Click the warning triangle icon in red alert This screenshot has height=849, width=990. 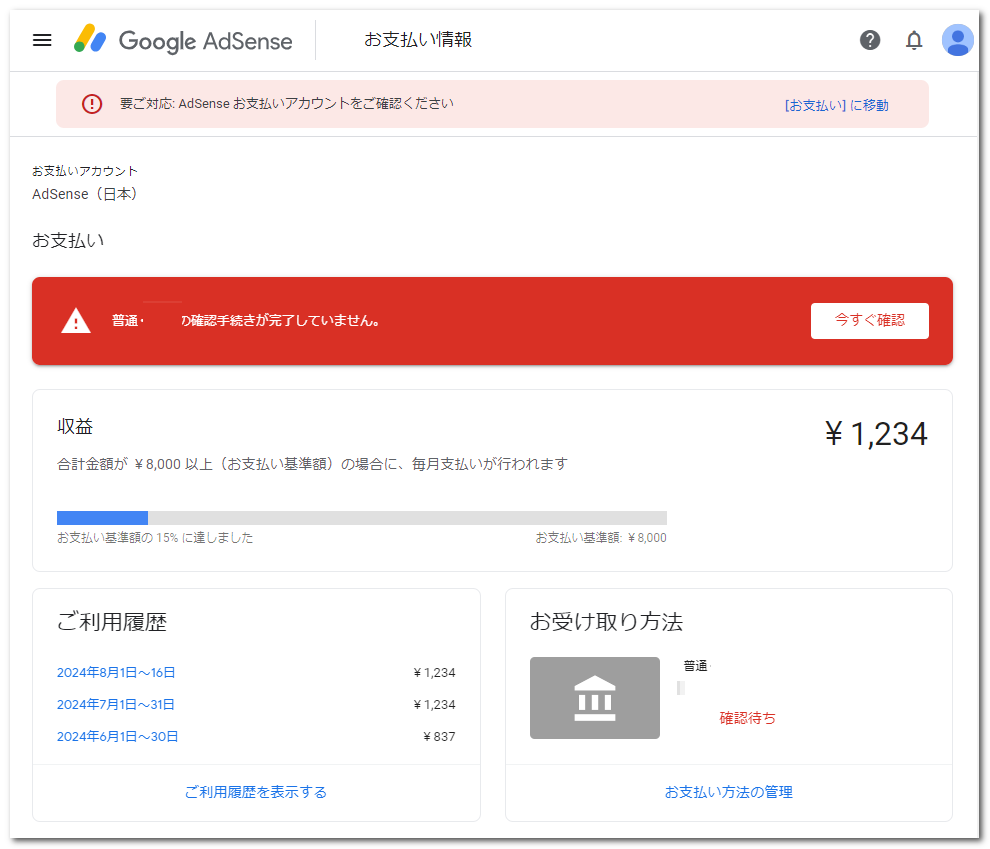point(76,321)
